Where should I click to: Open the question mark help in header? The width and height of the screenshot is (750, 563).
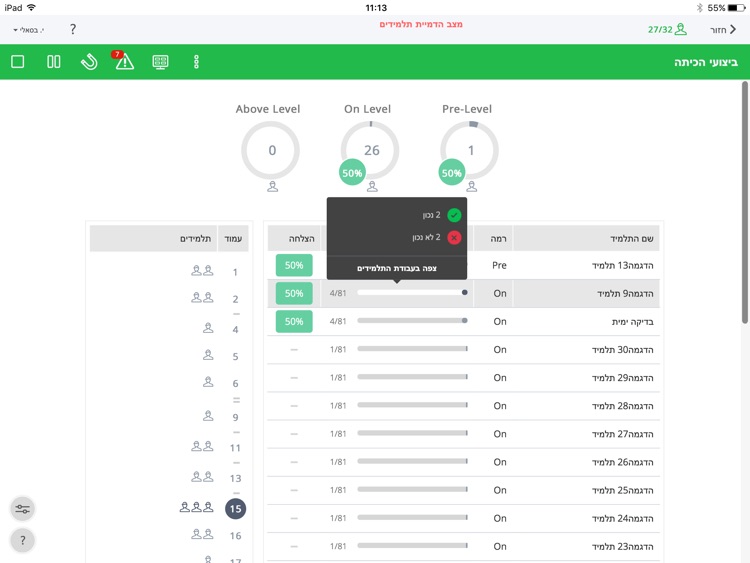73,30
